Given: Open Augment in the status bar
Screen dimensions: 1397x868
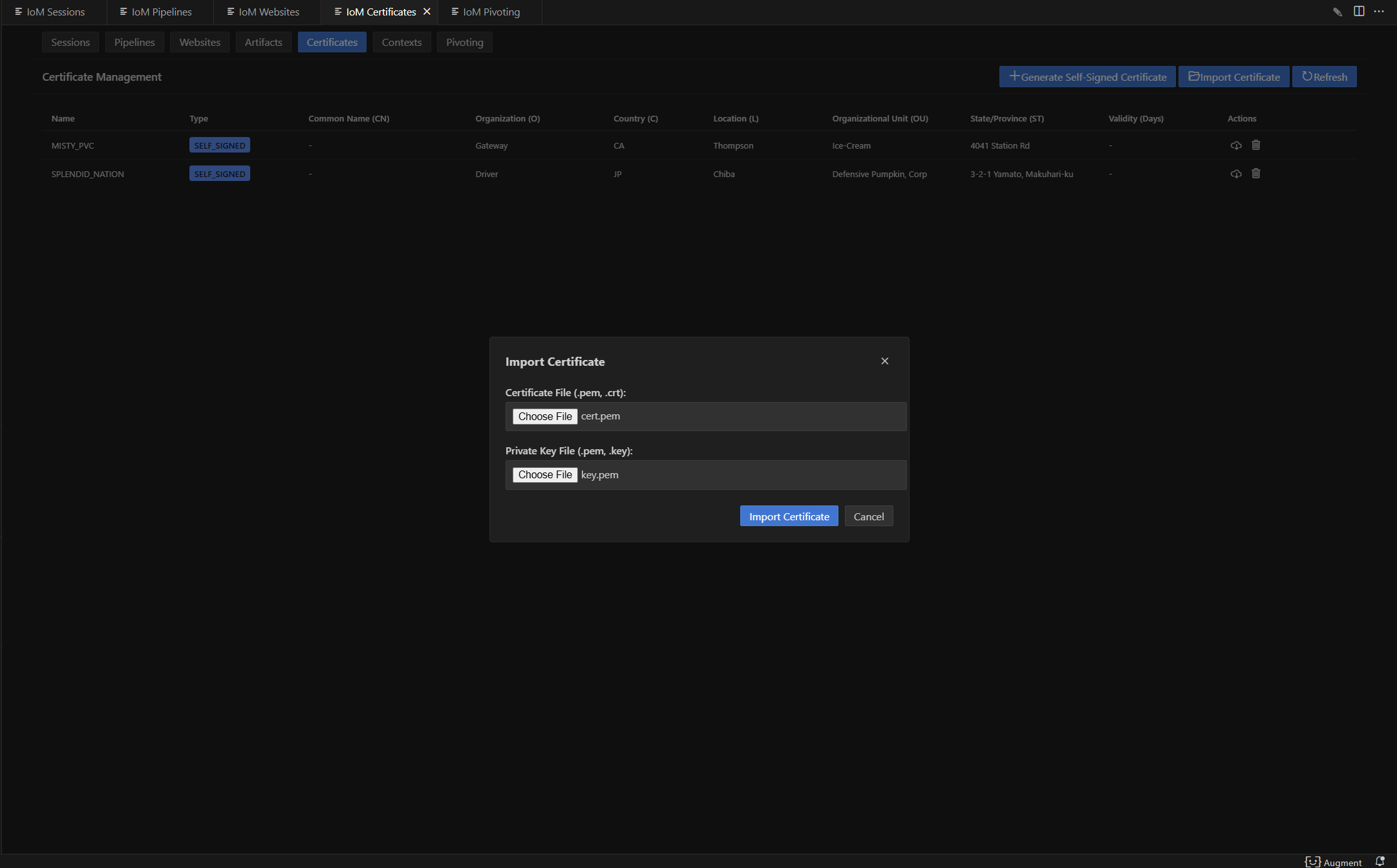Looking at the screenshot, I should click(1333, 862).
